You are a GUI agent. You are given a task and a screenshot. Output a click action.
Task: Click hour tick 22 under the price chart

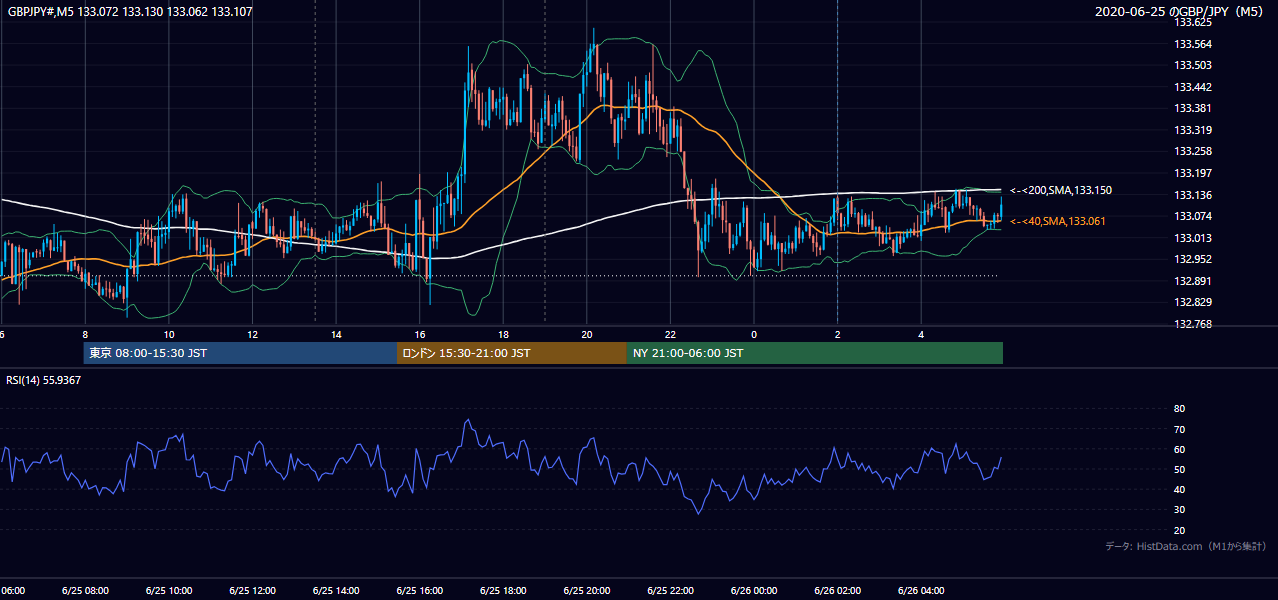(670, 335)
